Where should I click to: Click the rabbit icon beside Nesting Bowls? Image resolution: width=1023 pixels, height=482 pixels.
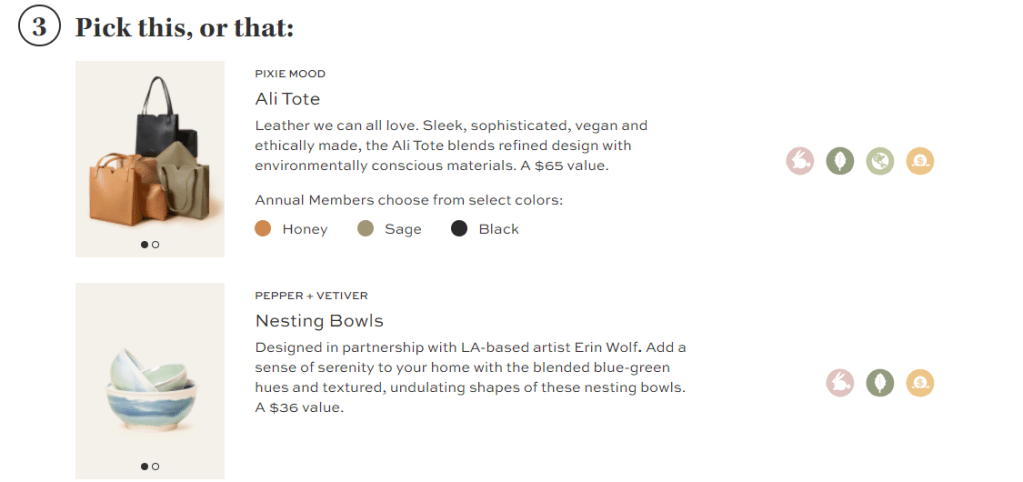[x=840, y=382]
